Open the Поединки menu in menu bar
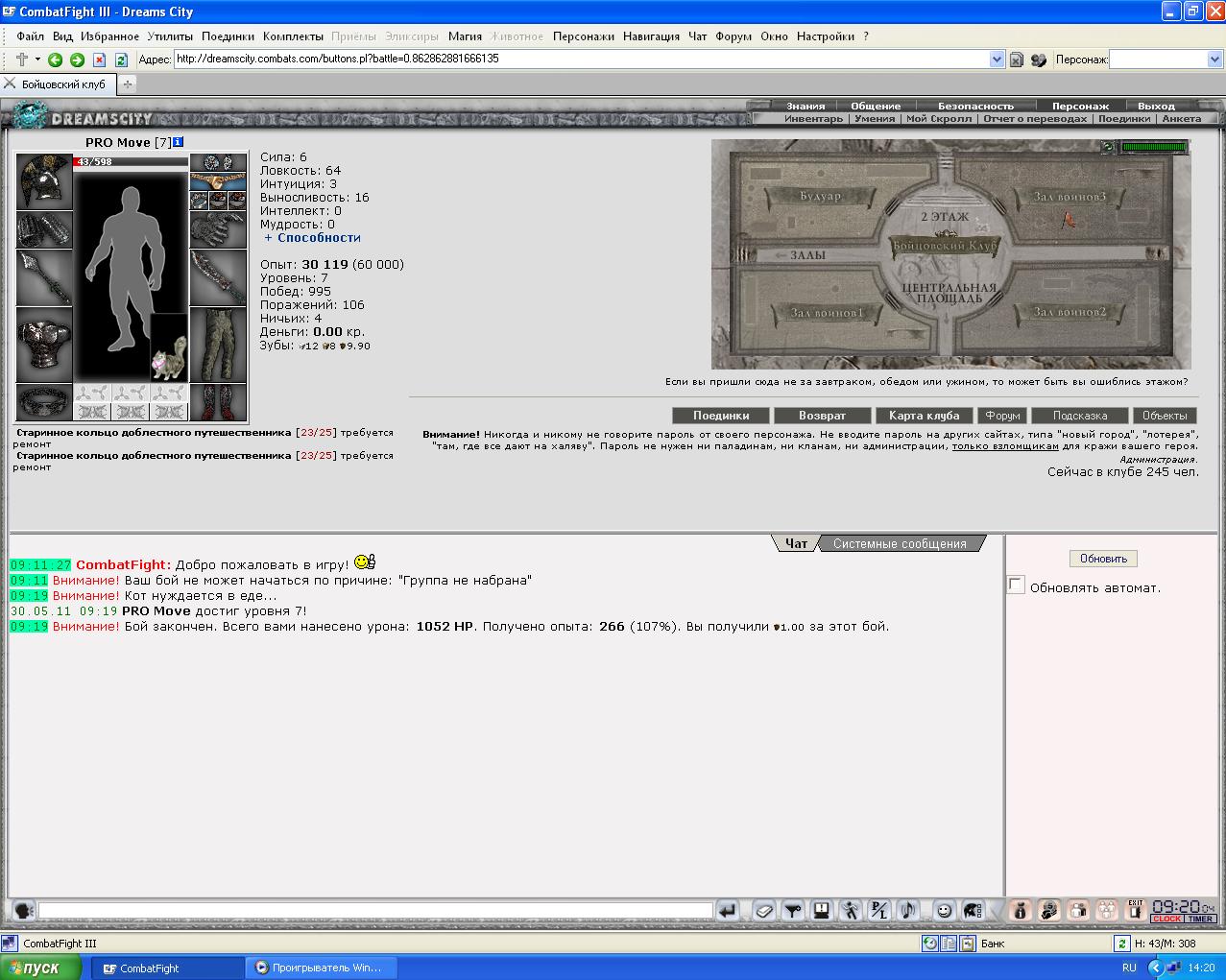This screenshot has width=1226, height=980. coord(228,36)
